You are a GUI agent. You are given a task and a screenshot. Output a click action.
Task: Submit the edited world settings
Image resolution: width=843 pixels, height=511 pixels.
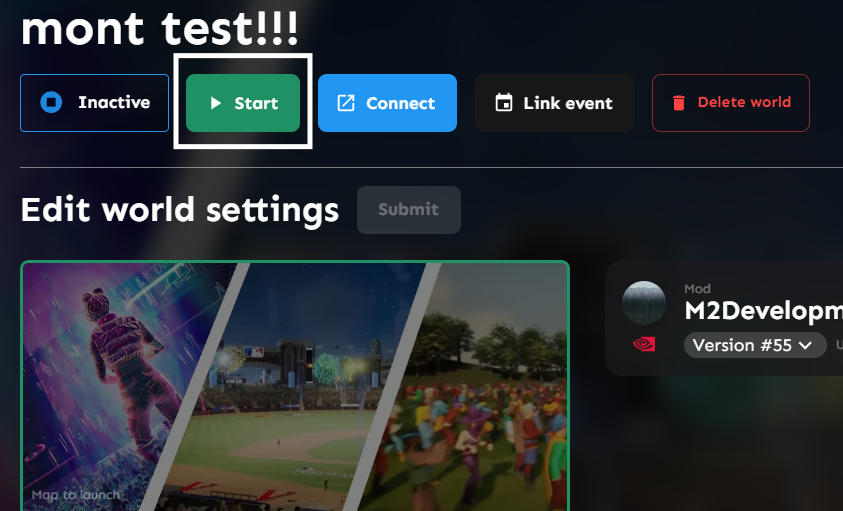(x=409, y=210)
